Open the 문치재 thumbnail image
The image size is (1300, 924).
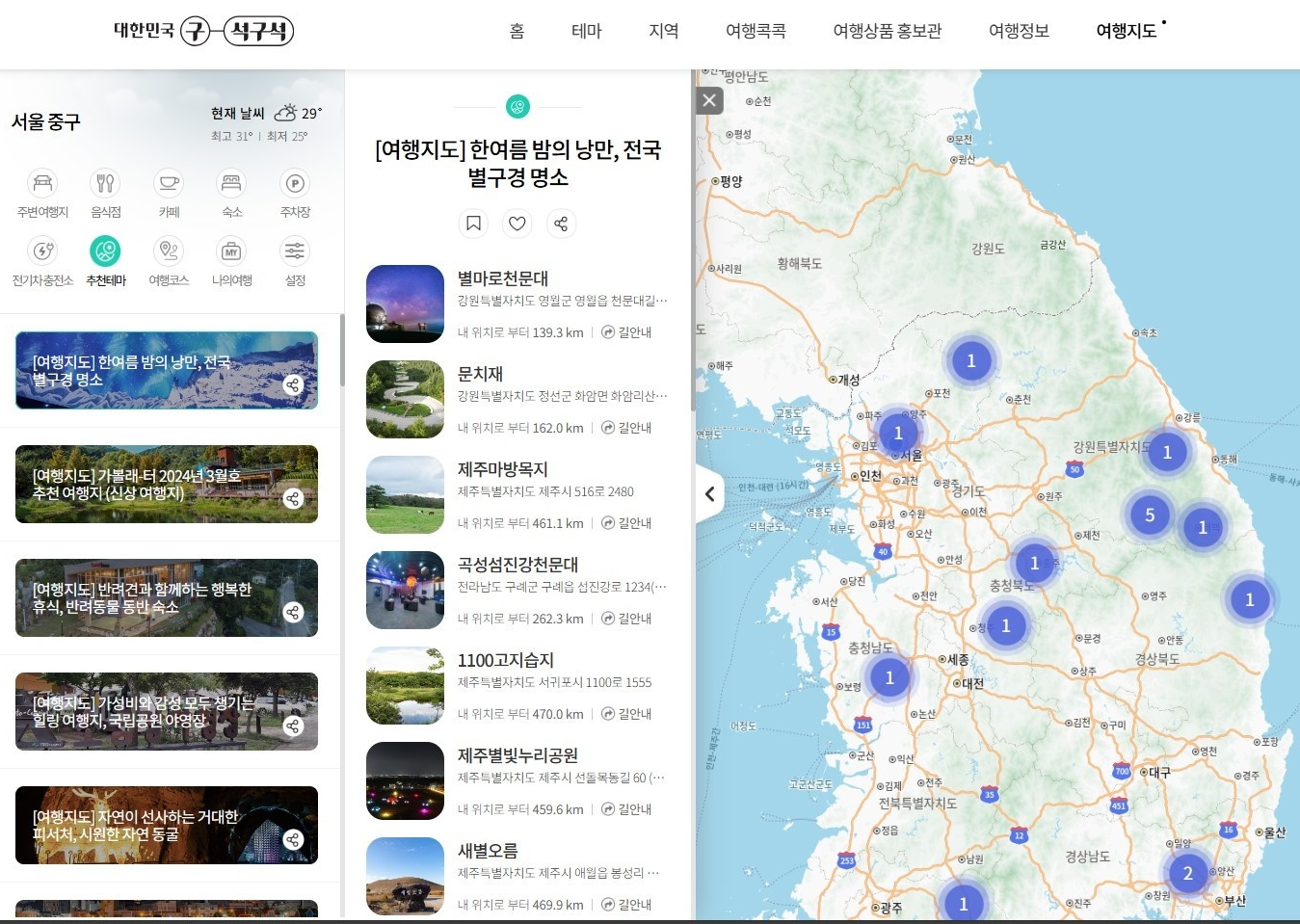405,400
